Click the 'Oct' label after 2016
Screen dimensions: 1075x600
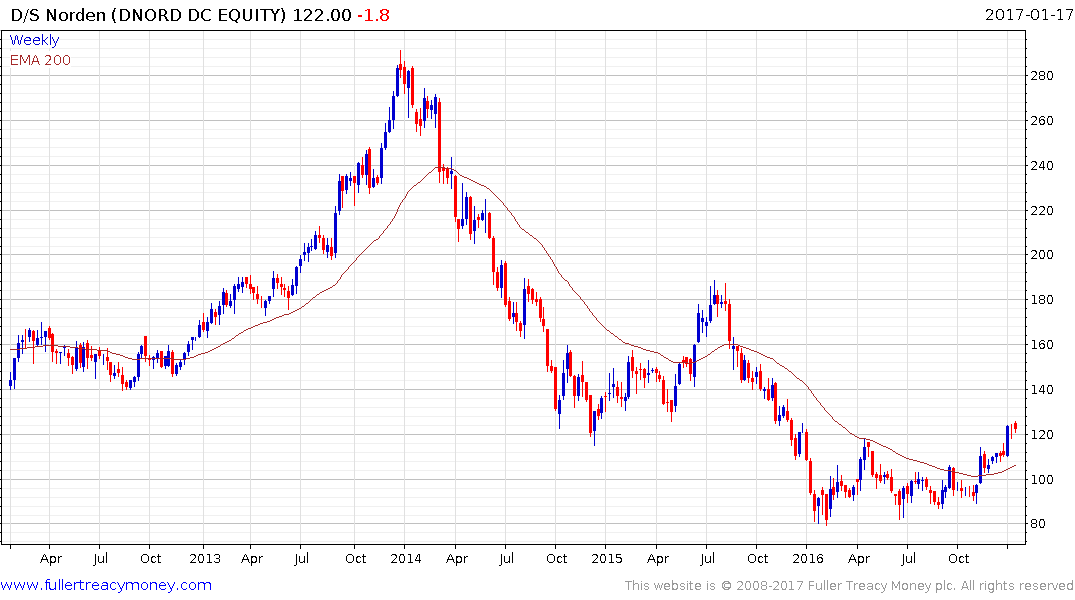click(958, 558)
